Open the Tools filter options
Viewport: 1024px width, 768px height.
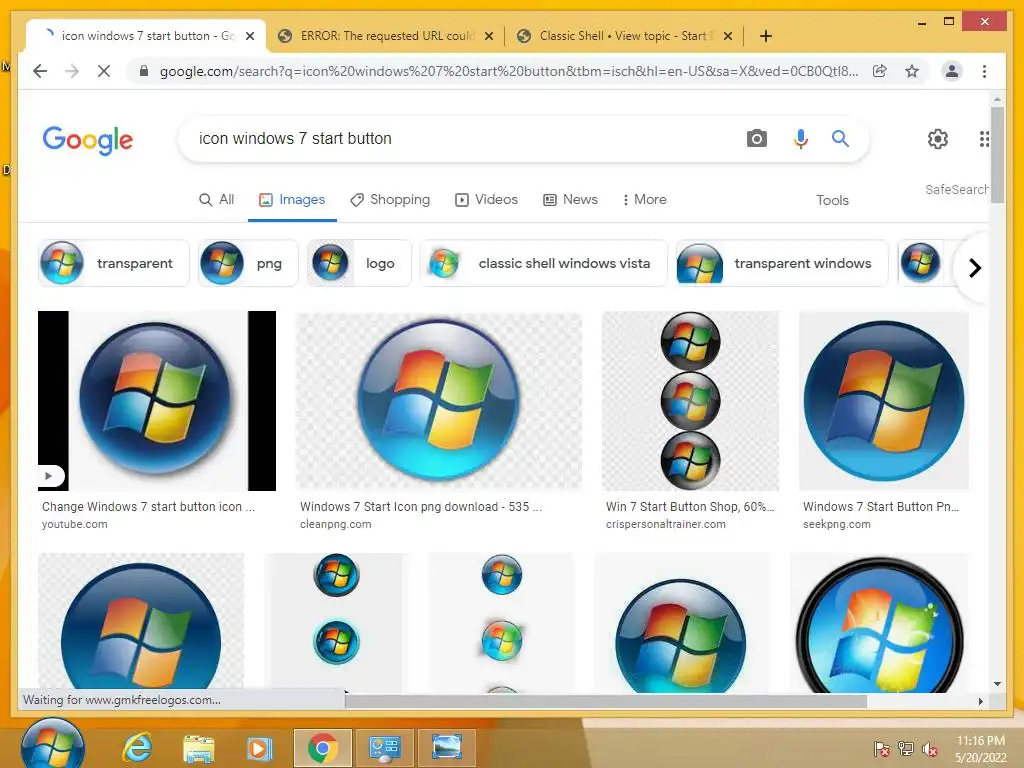[832, 200]
